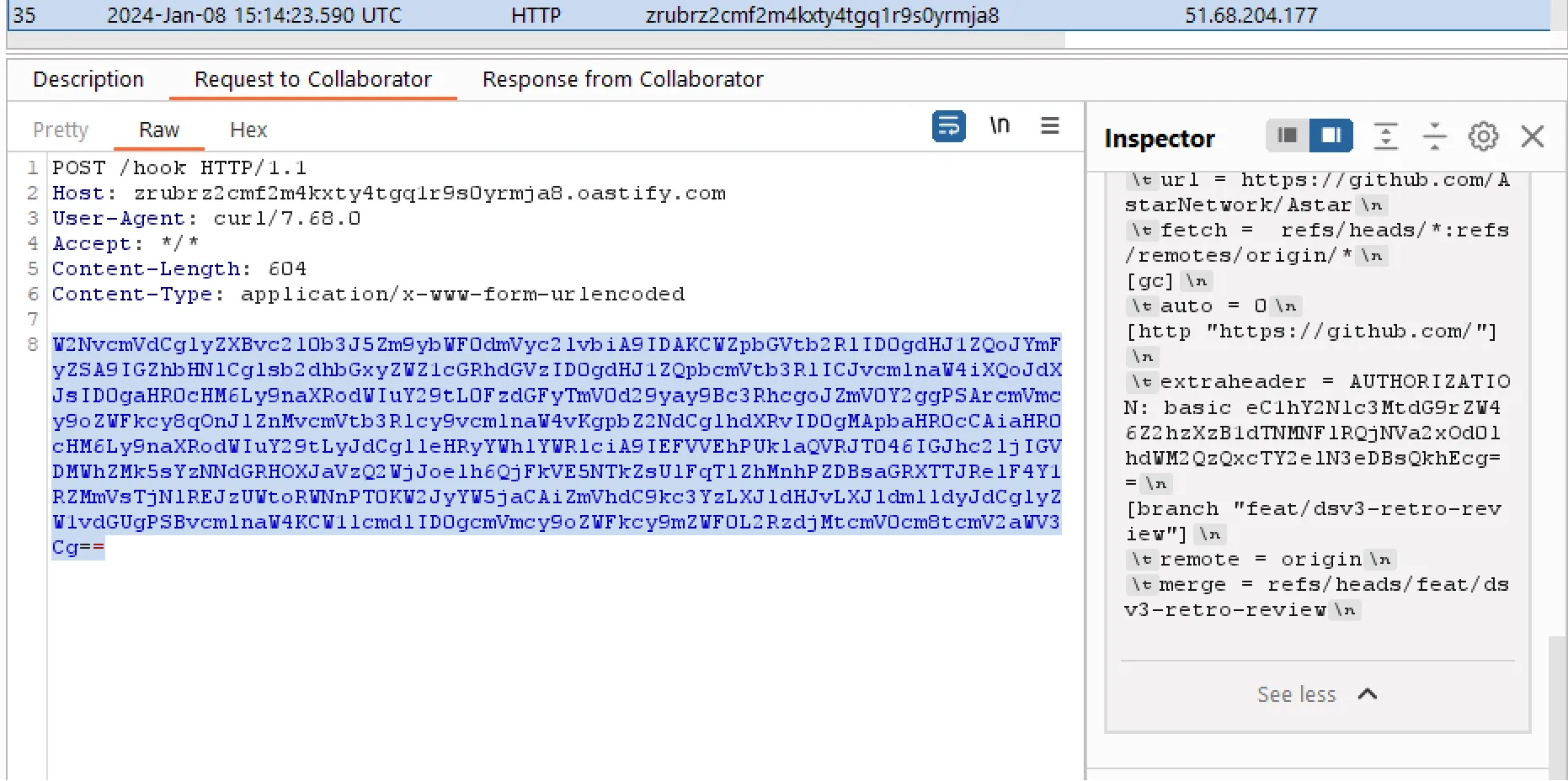
Task: Collapse the decoded text with See less
Action: 1296,694
